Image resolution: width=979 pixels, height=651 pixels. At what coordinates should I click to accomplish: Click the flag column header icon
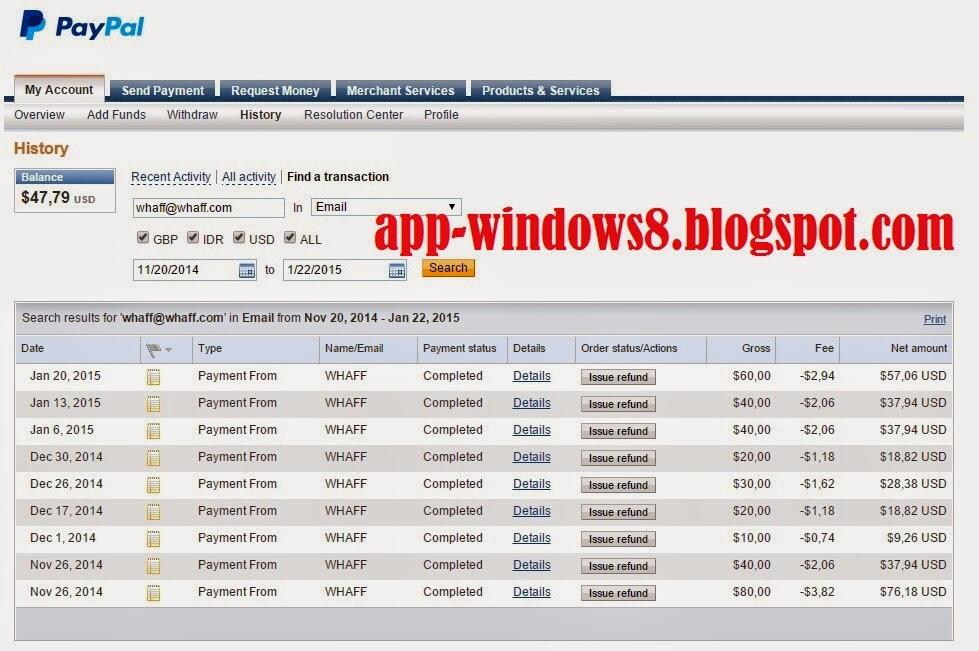[152, 350]
